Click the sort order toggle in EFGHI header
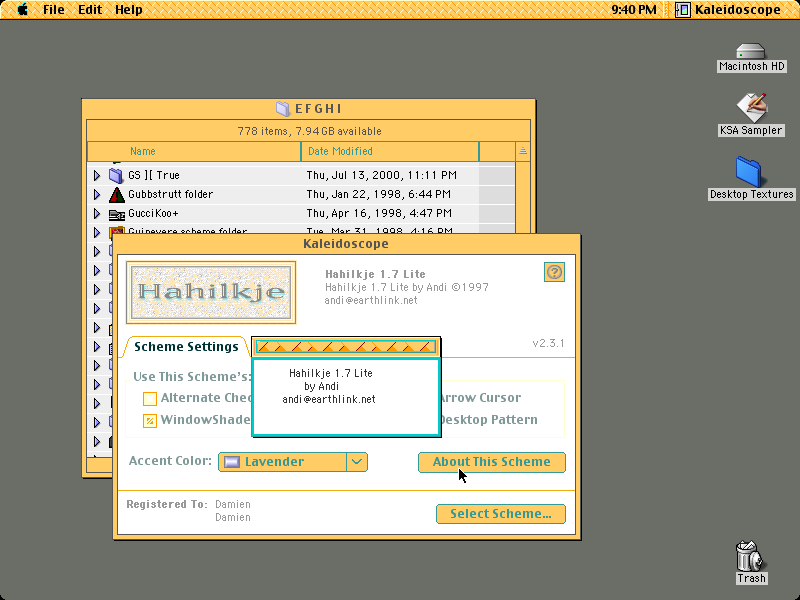 (523, 151)
